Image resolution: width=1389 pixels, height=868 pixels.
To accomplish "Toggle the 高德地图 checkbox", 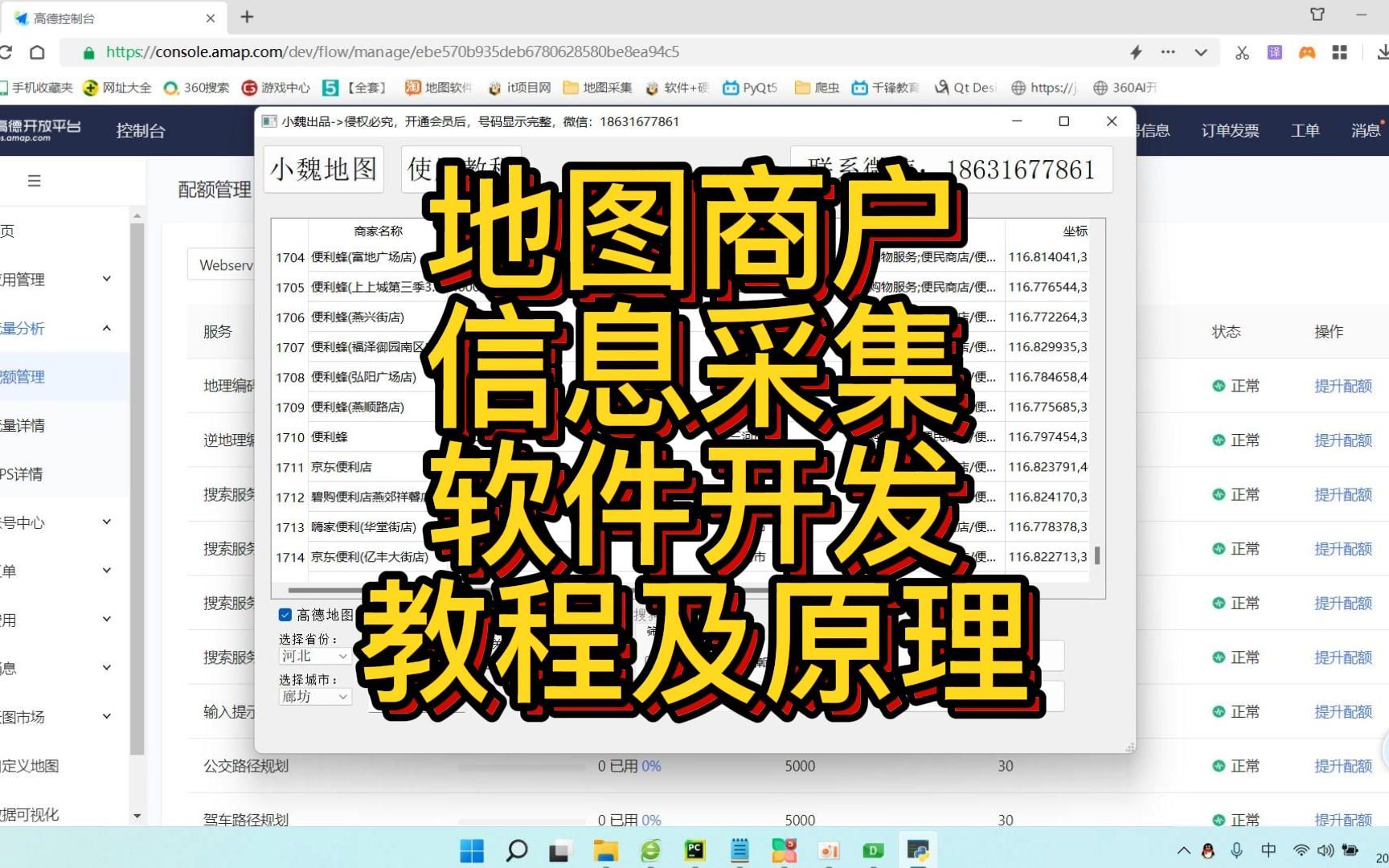I will point(285,615).
